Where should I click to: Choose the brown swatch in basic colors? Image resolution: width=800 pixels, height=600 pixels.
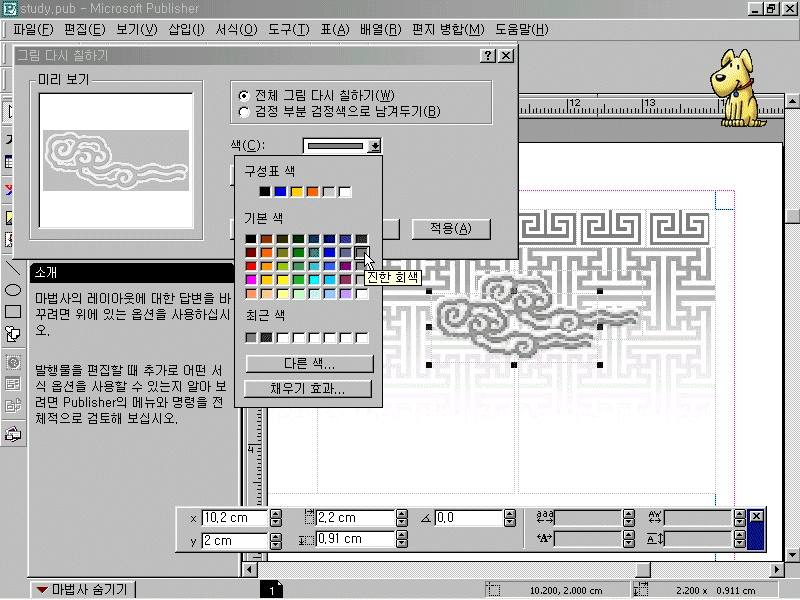266,238
